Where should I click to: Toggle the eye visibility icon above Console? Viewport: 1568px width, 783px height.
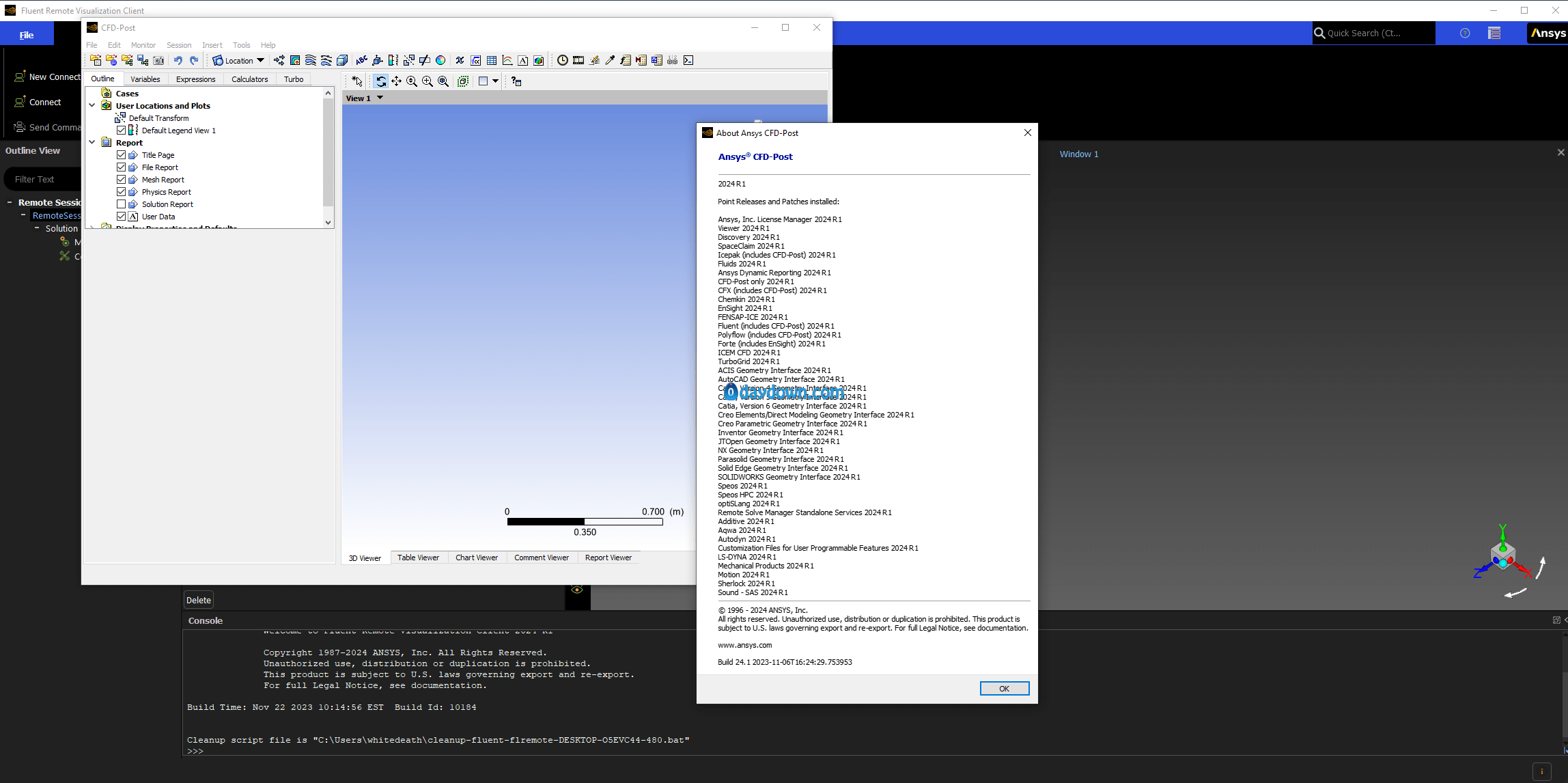point(577,590)
